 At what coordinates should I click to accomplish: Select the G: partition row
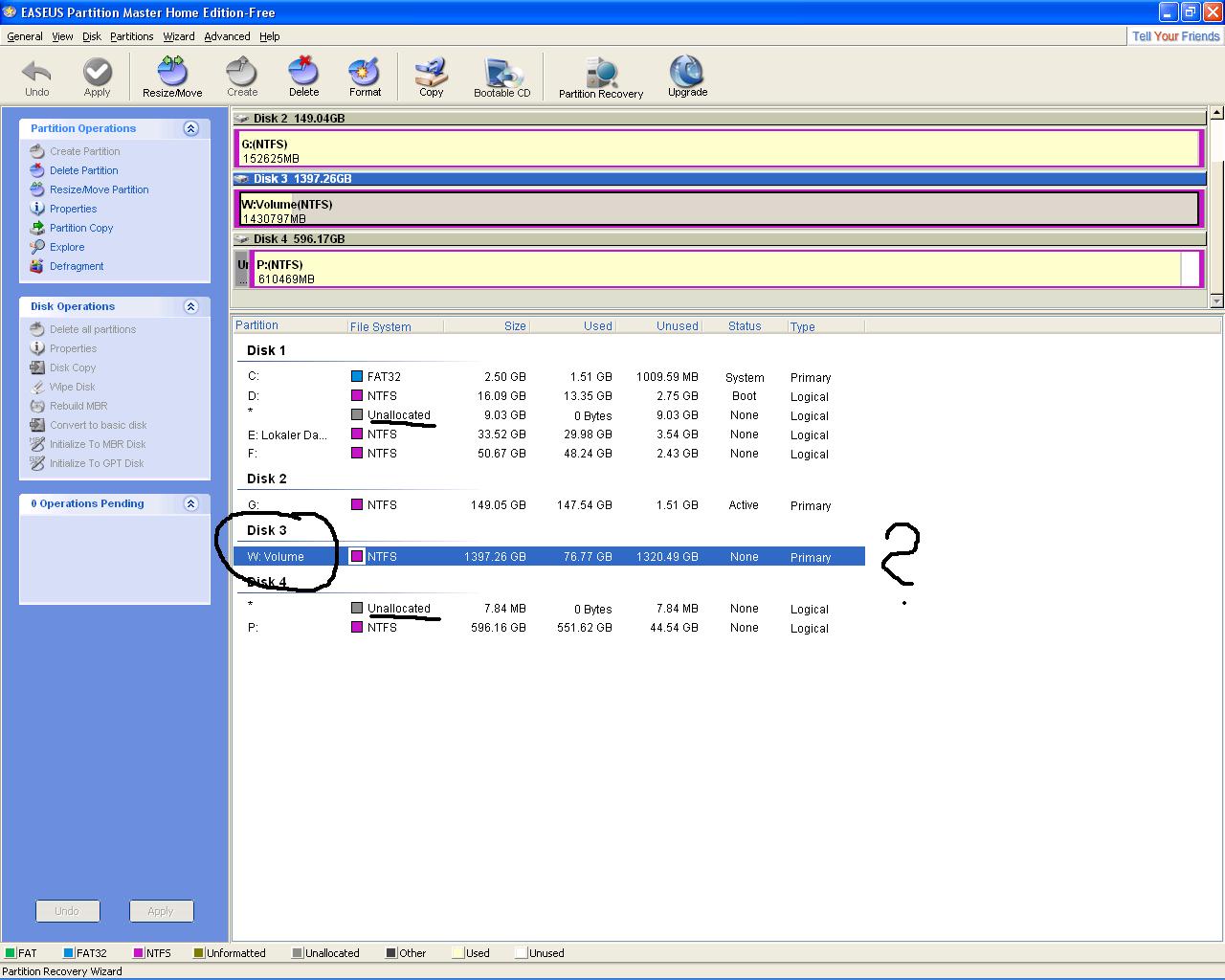[549, 505]
